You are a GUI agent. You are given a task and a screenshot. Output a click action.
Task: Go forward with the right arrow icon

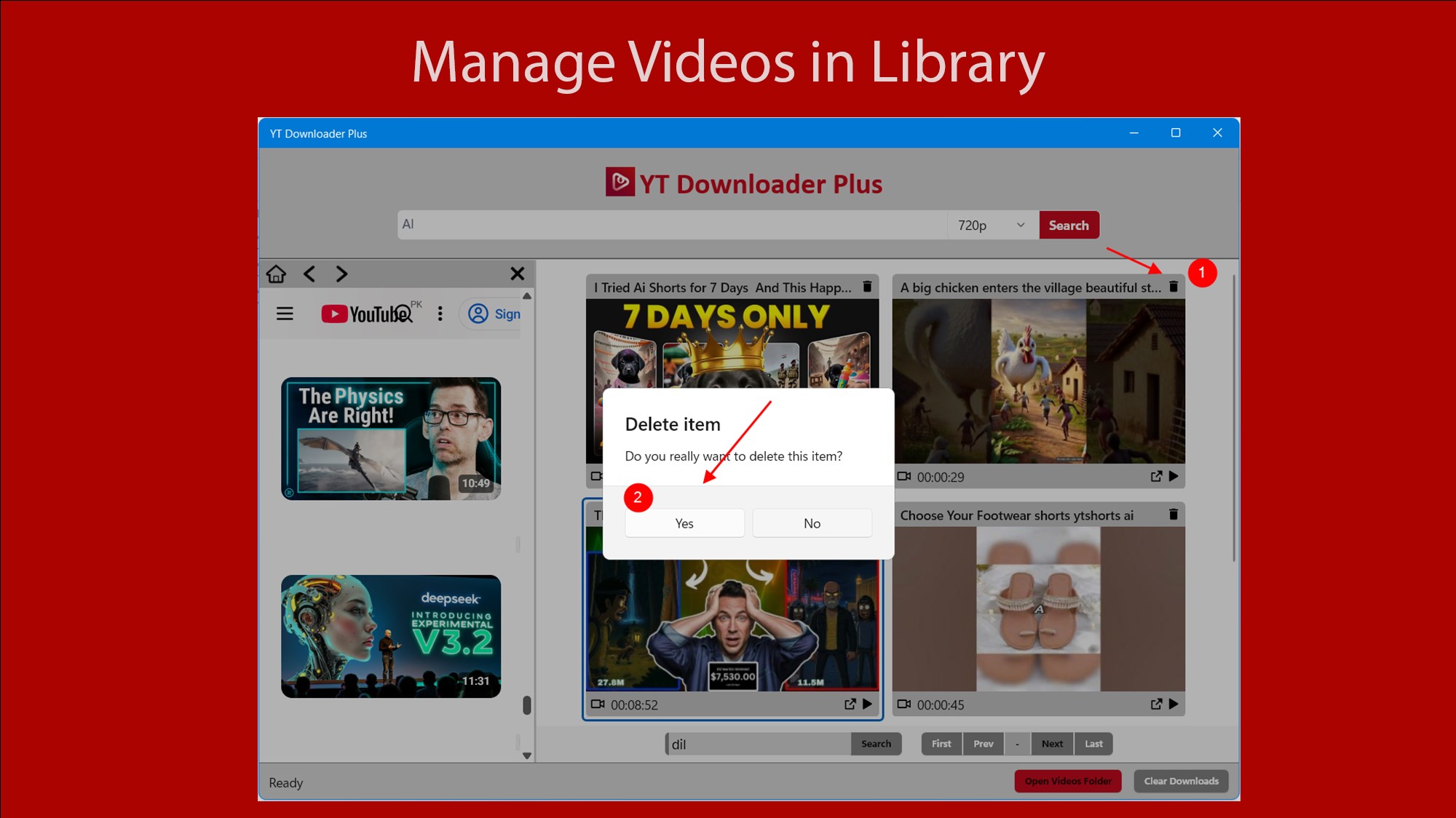(341, 274)
